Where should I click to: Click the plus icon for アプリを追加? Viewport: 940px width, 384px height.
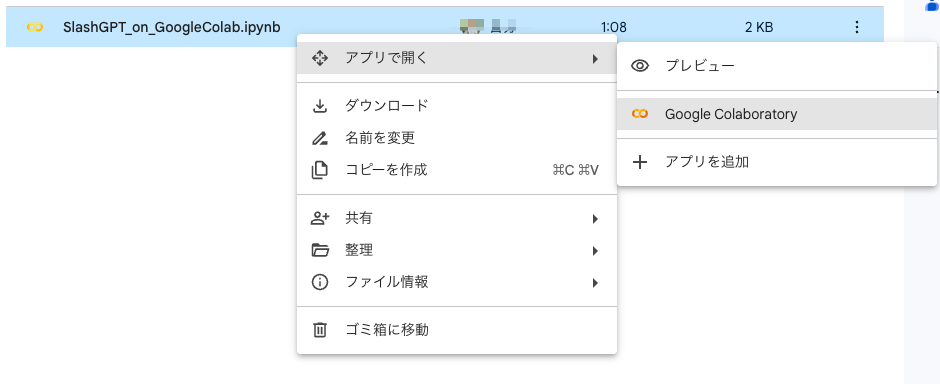640,162
